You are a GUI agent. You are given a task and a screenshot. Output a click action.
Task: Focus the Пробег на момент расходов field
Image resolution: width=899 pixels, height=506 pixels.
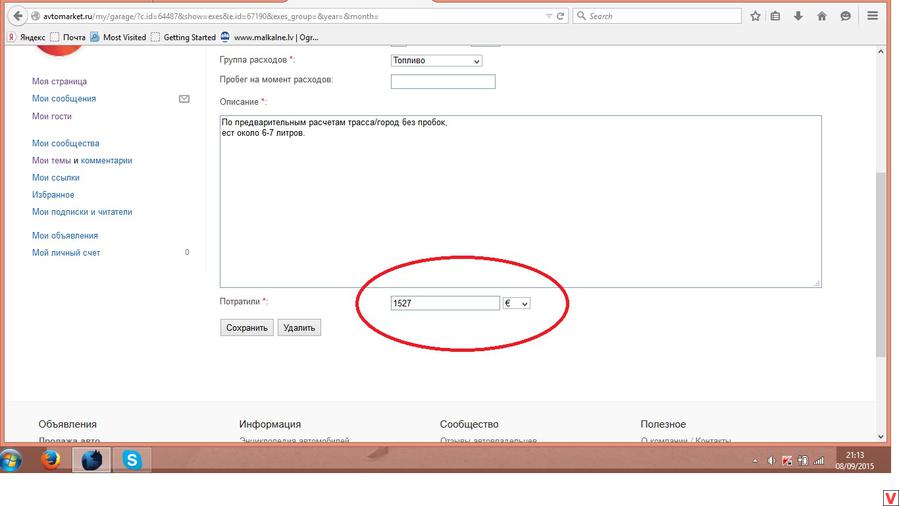click(x=443, y=81)
